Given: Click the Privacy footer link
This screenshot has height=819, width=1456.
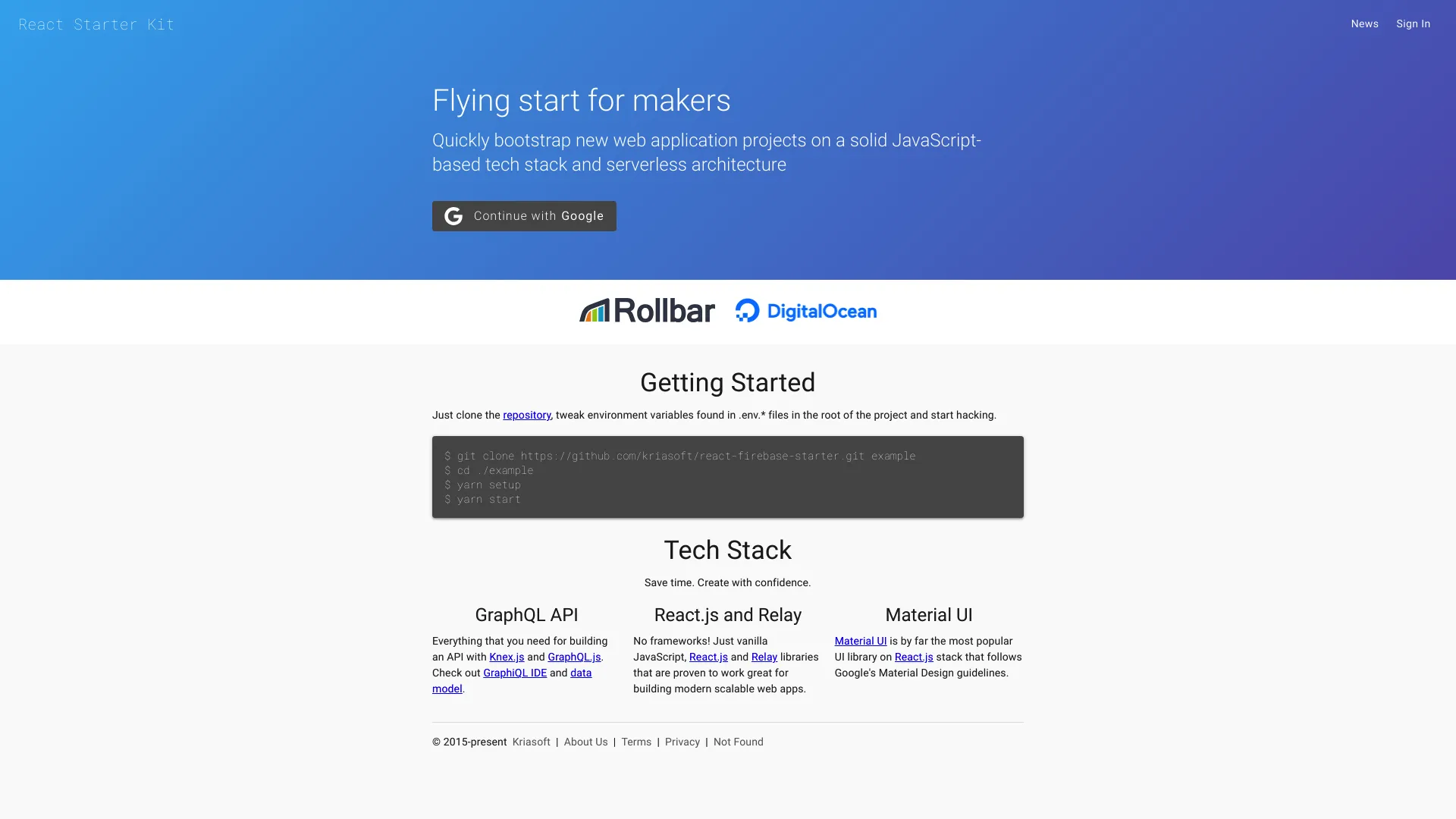Looking at the screenshot, I should coord(682,742).
